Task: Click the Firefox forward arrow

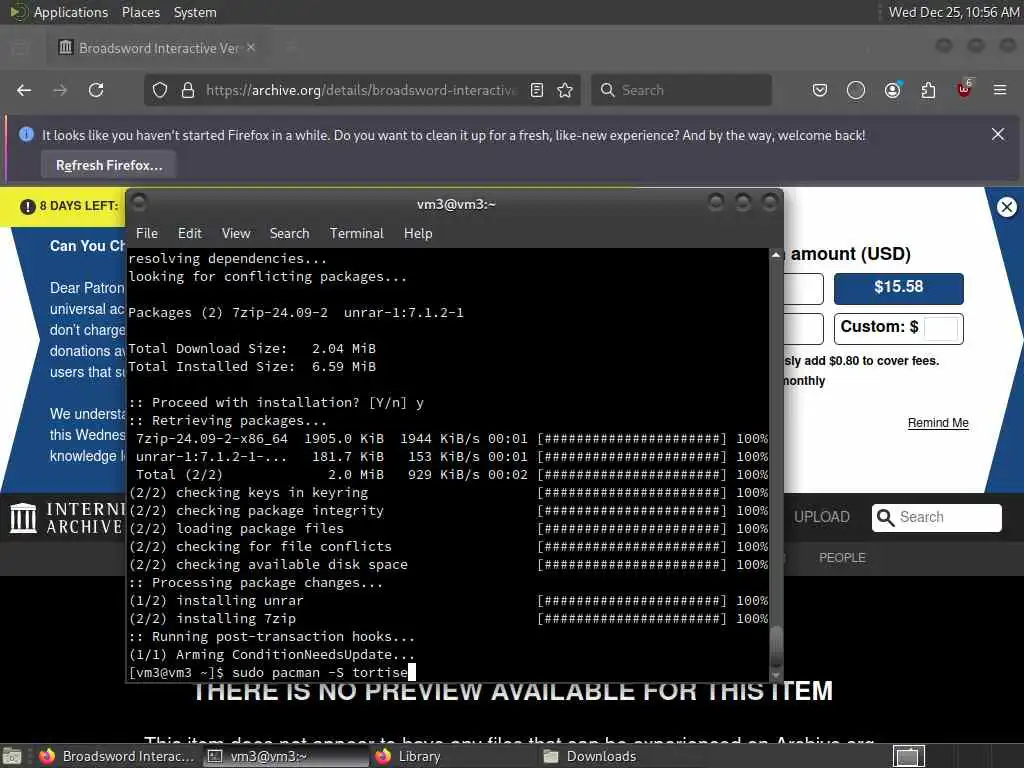Action: (x=60, y=90)
